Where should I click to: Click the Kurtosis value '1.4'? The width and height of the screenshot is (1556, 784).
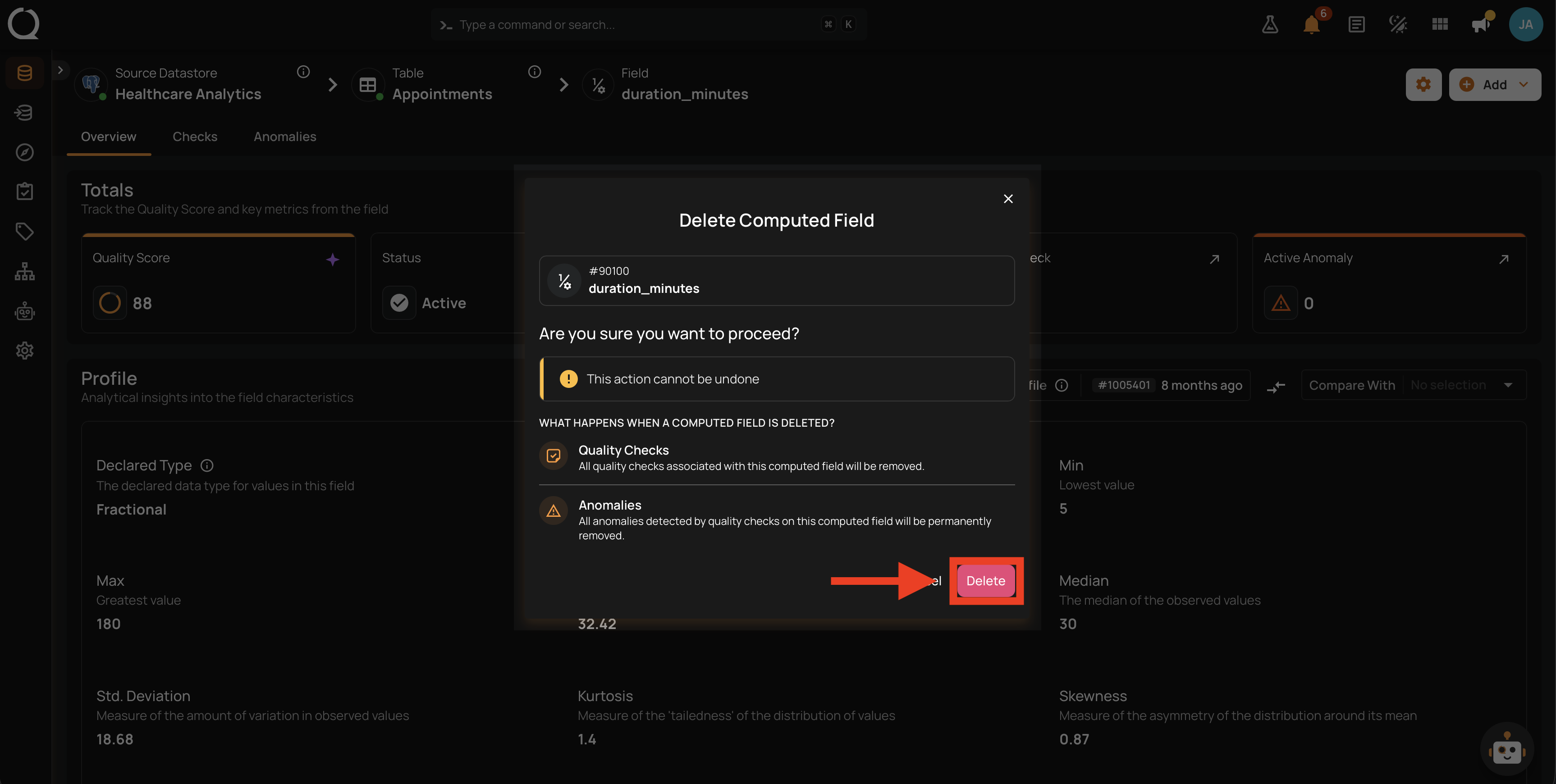(x=586, y=739)
